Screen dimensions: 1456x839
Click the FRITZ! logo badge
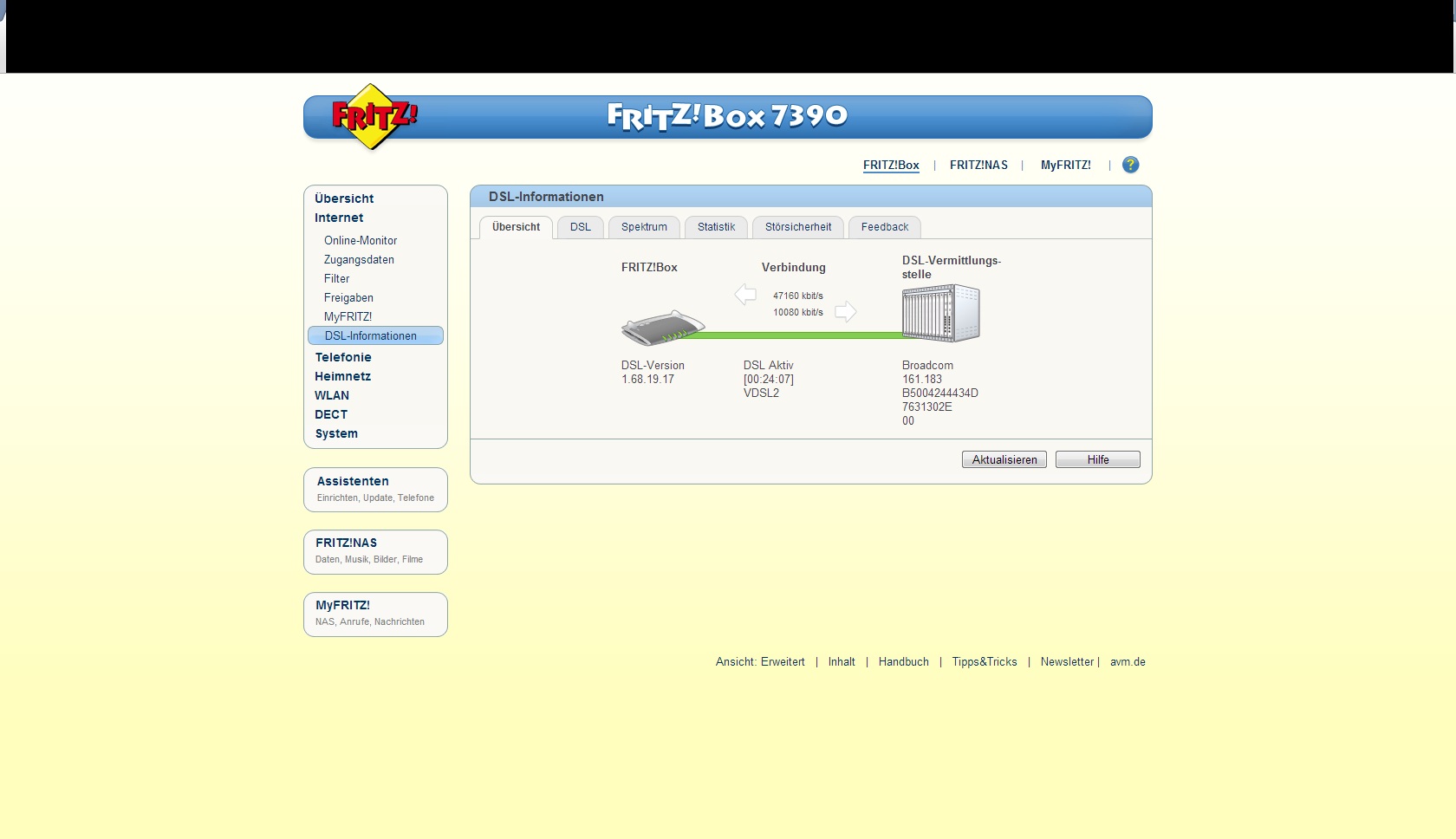[x=374, y=117]
